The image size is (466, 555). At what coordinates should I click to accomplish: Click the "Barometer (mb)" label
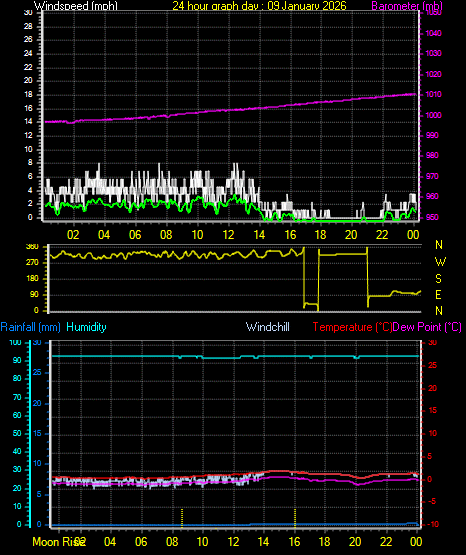click(407, 6)
